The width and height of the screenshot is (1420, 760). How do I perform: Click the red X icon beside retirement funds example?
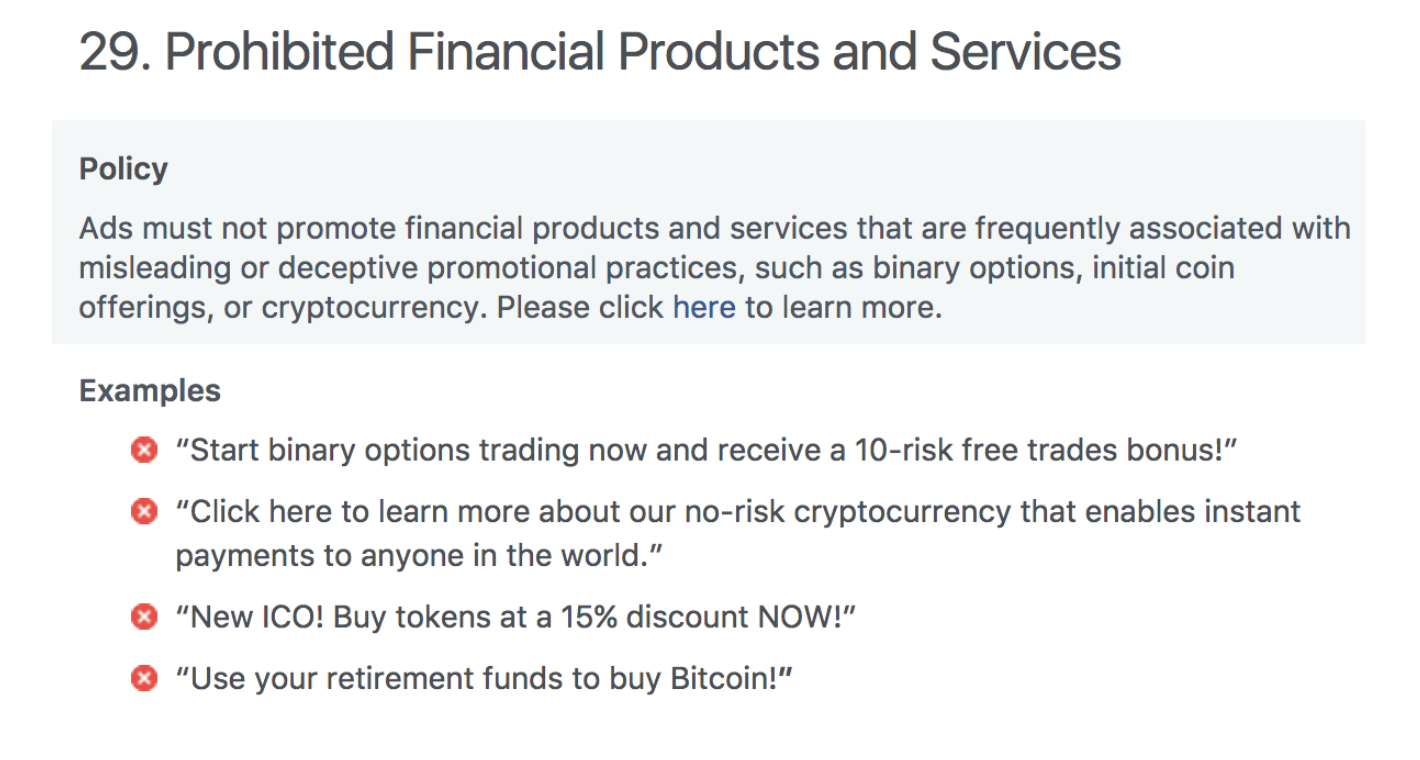[x=144, y=679]
